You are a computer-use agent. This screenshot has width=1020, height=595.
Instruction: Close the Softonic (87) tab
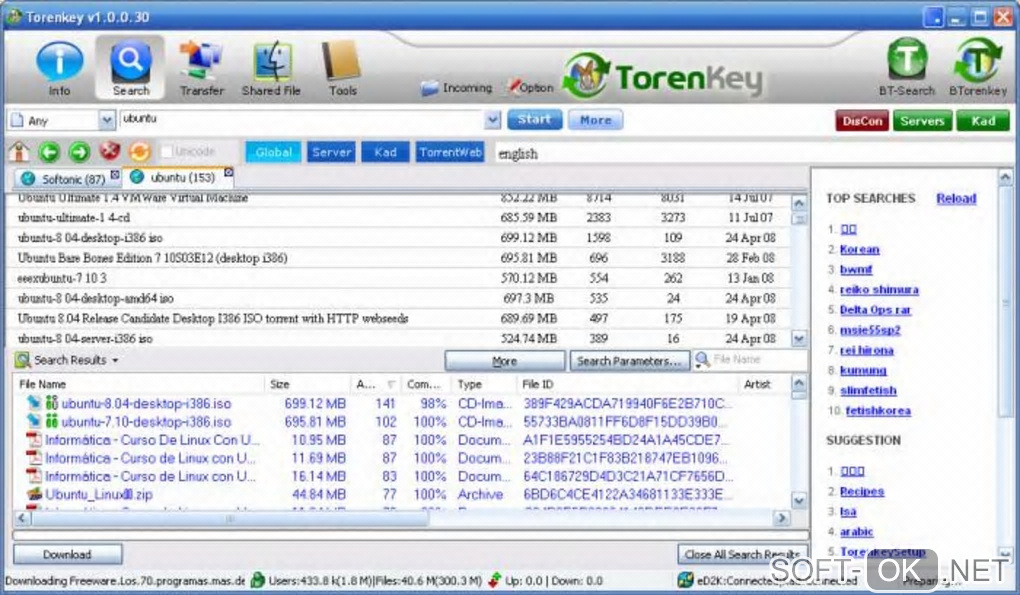pyautogui.click(x=115, y=174)
